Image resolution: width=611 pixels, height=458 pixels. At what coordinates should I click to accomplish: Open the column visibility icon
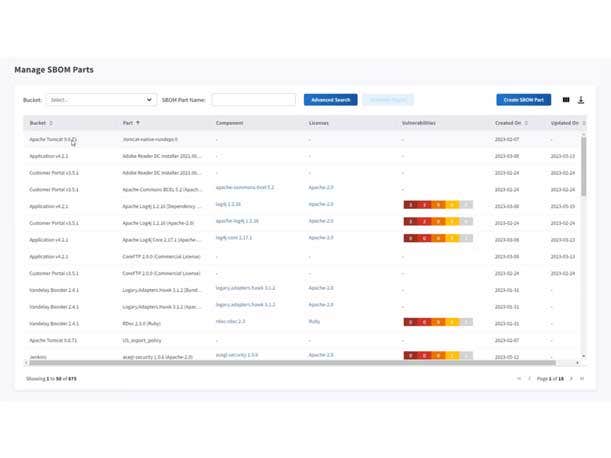click(566, 100)
